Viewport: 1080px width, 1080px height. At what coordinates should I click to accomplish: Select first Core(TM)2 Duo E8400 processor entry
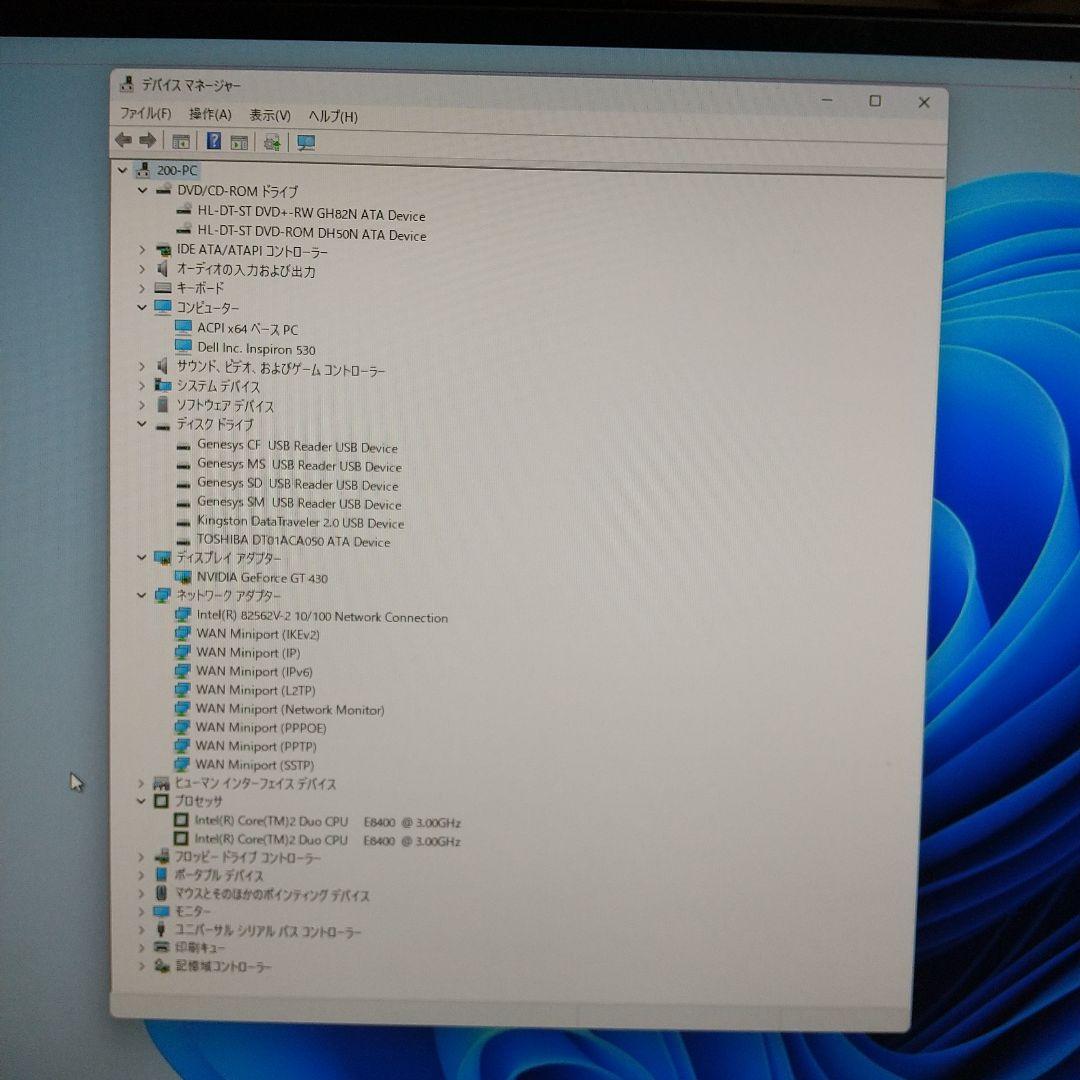click(327, 822)
